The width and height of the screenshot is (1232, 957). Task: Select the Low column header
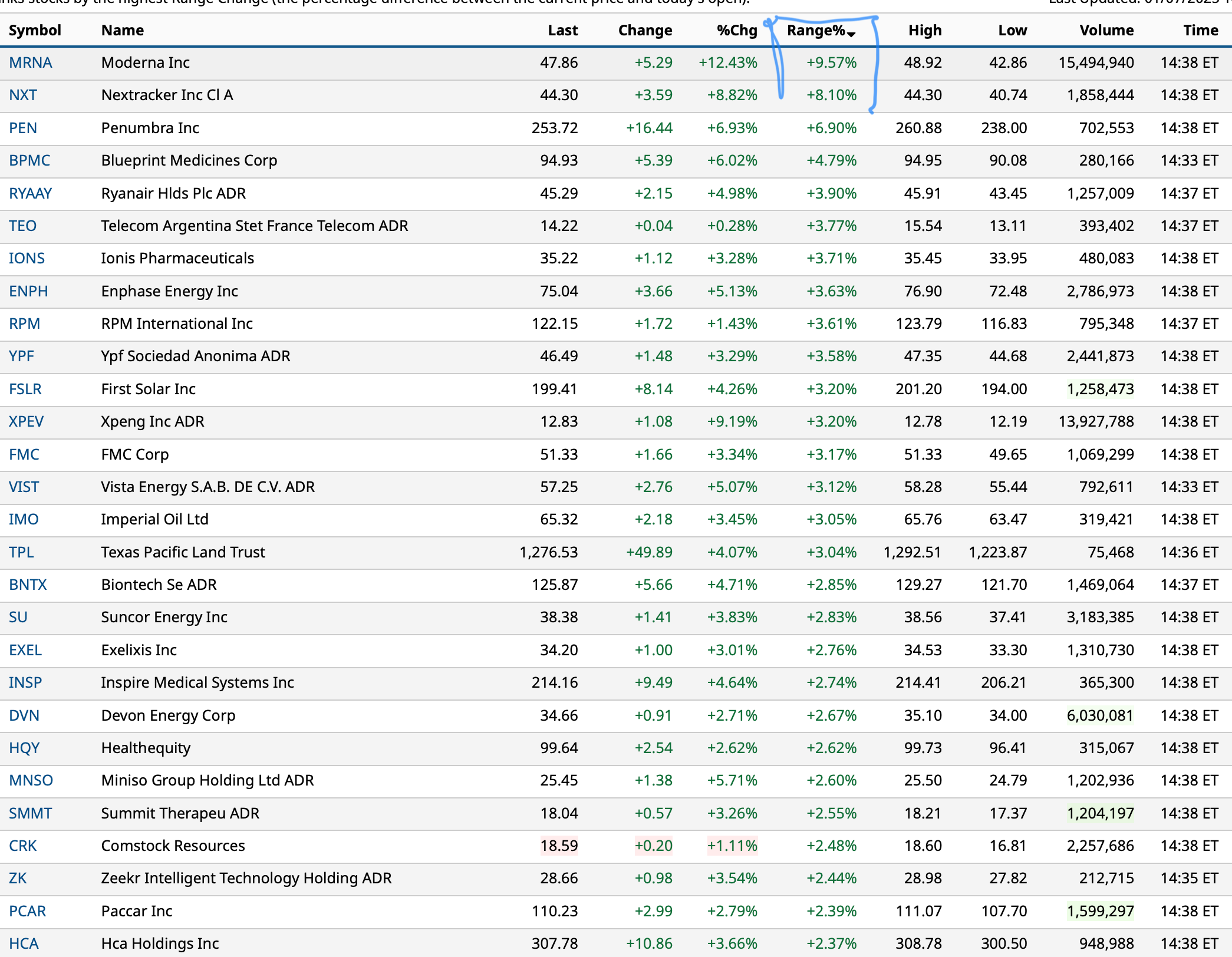[1012, 31]
